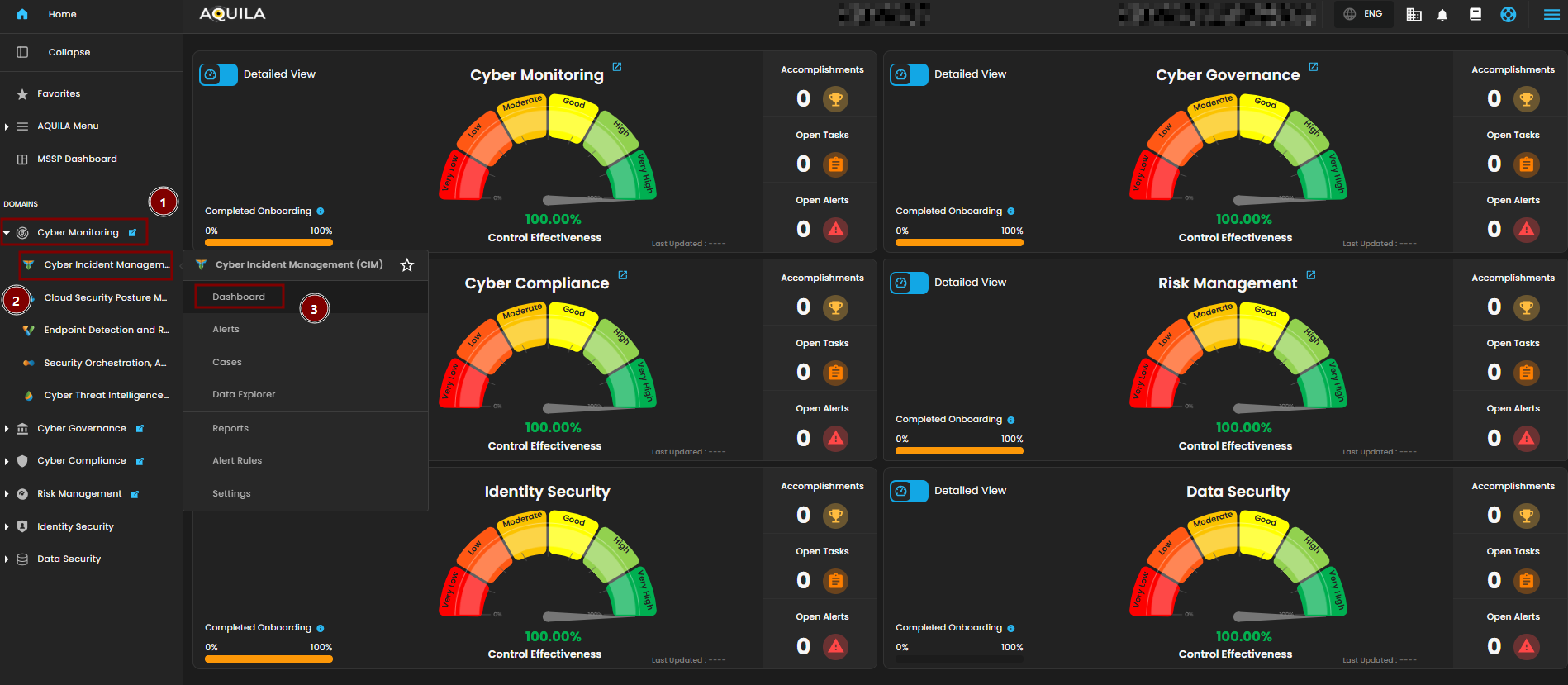Click Cyber Monitoring onboarding progress bar

[268, 243]
